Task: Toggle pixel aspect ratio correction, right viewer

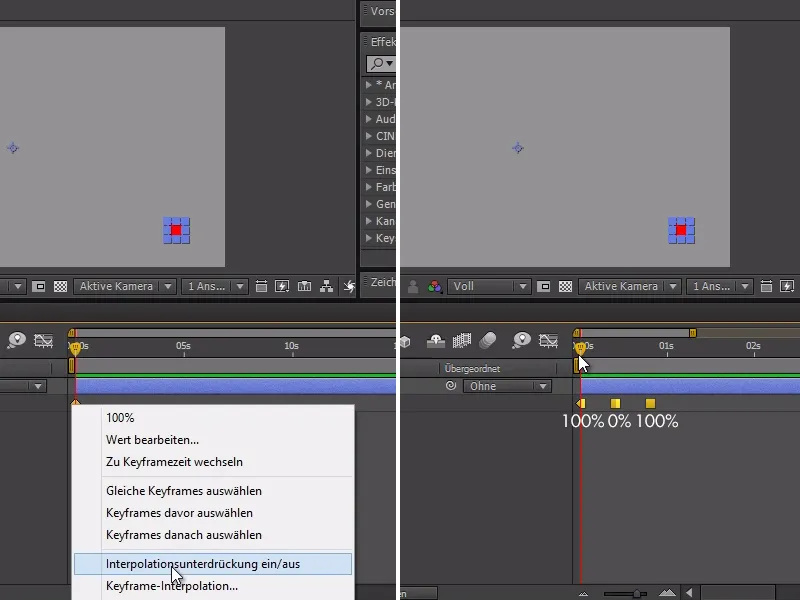Action: point(766,286)
